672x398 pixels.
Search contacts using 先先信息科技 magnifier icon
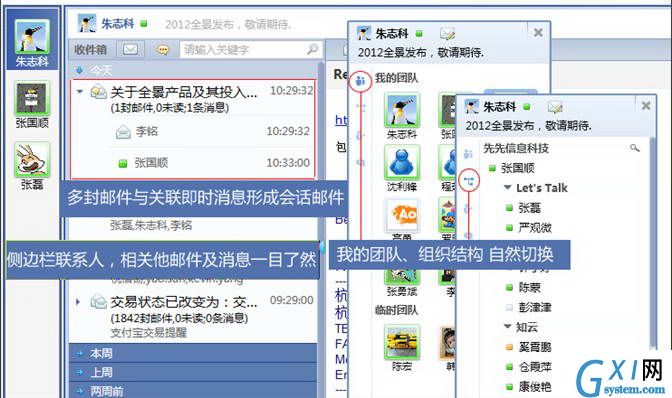[635, 148]
